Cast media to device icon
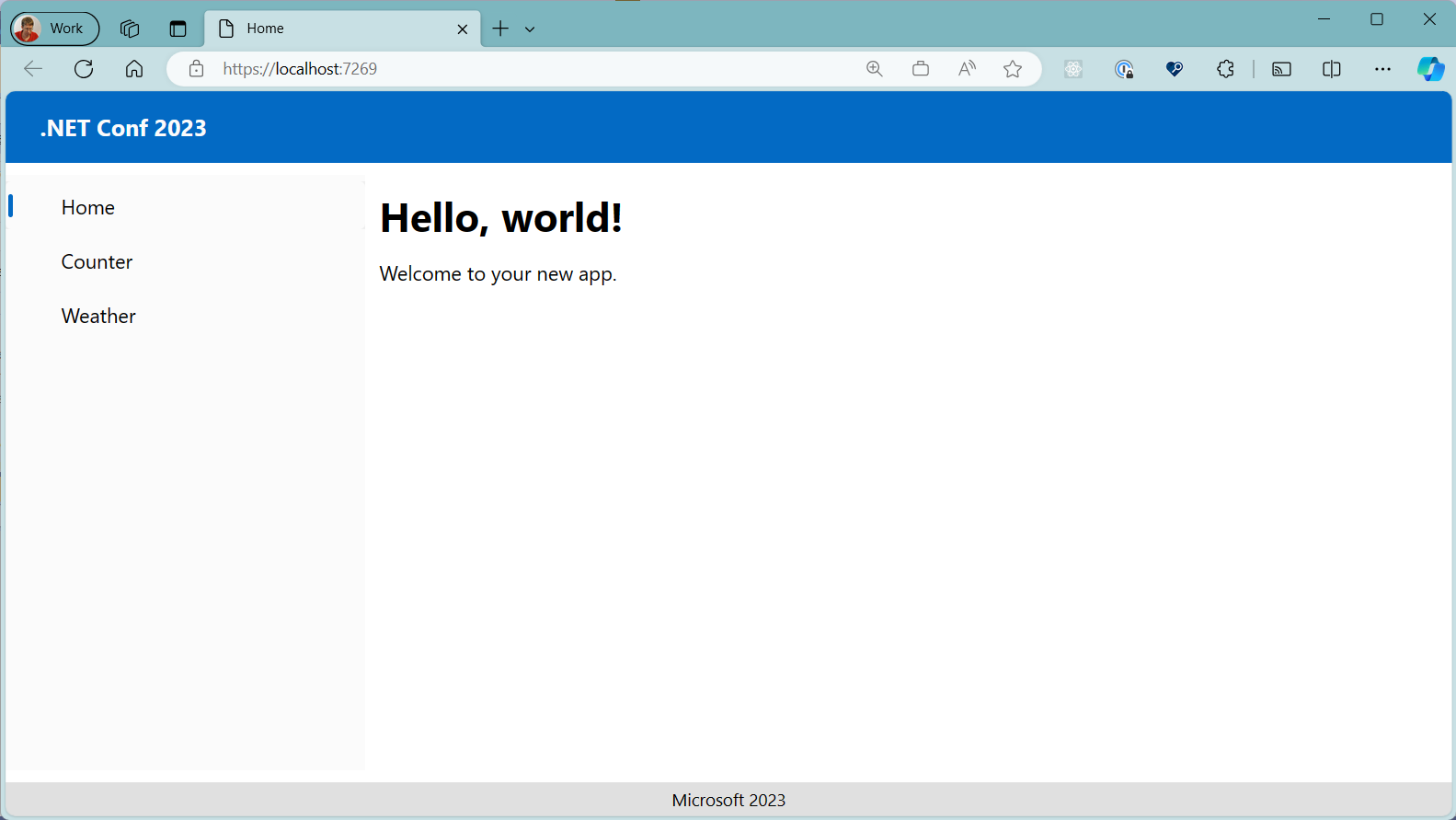This screenshot has width=1456, height=820. (x=1281, y=69)
